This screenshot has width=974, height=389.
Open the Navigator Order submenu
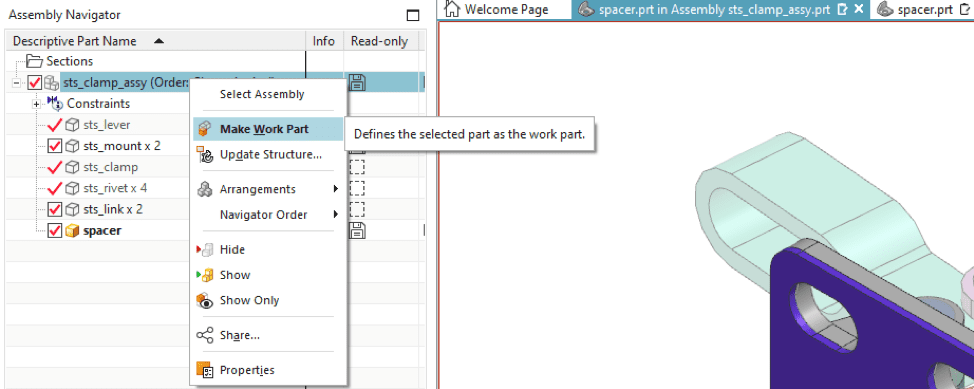268,215
